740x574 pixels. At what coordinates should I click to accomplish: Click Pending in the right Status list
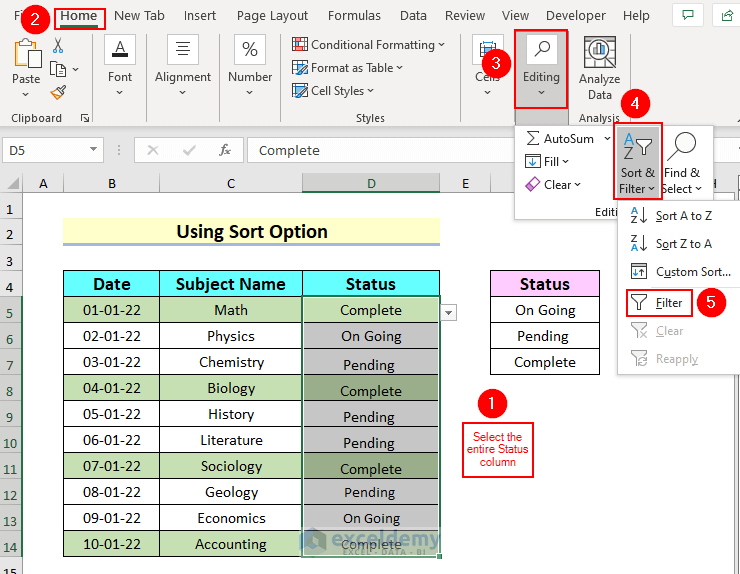click(x=545, y=336)
